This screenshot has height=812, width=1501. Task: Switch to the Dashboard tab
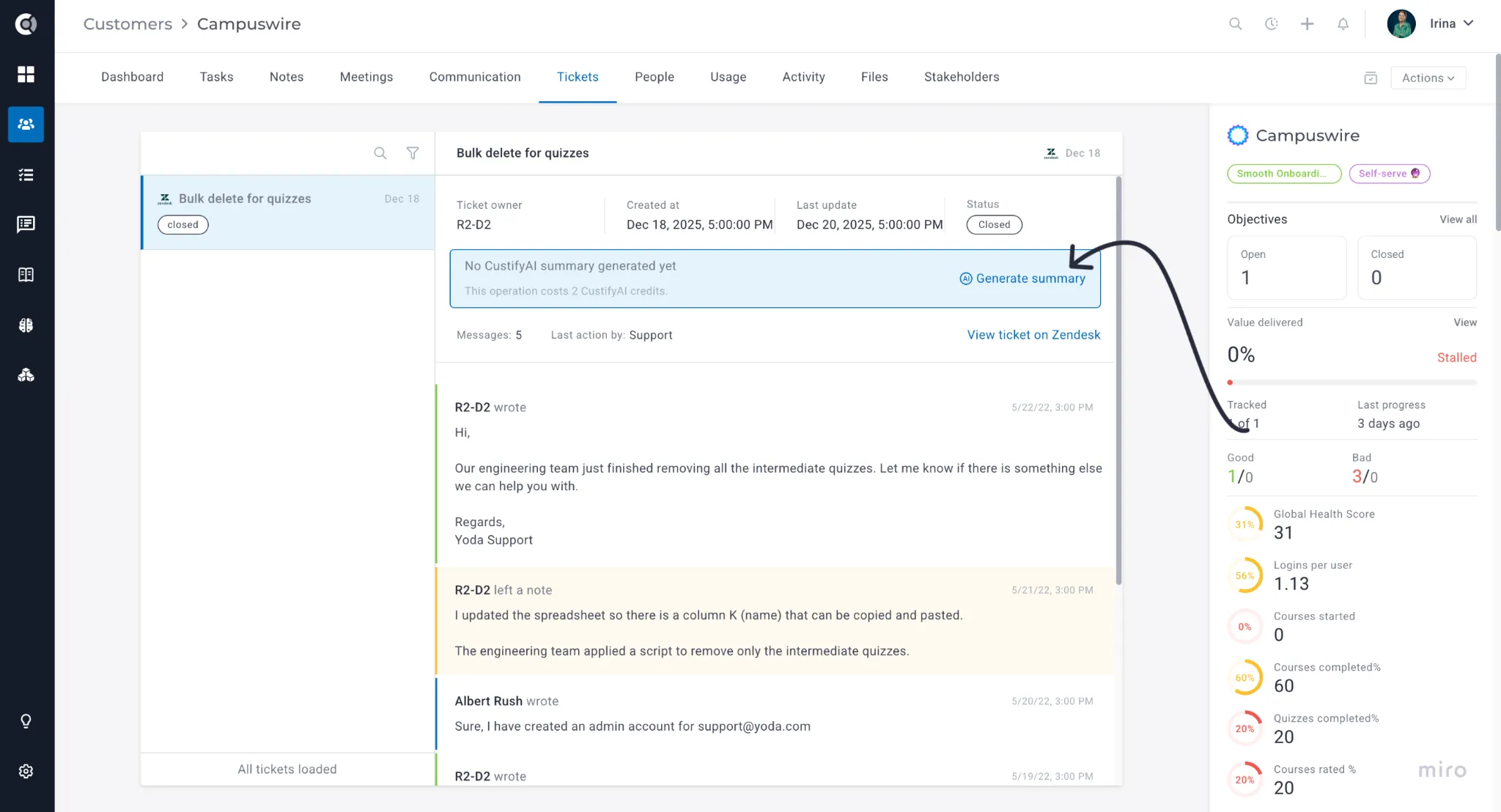tap(132, 77)
